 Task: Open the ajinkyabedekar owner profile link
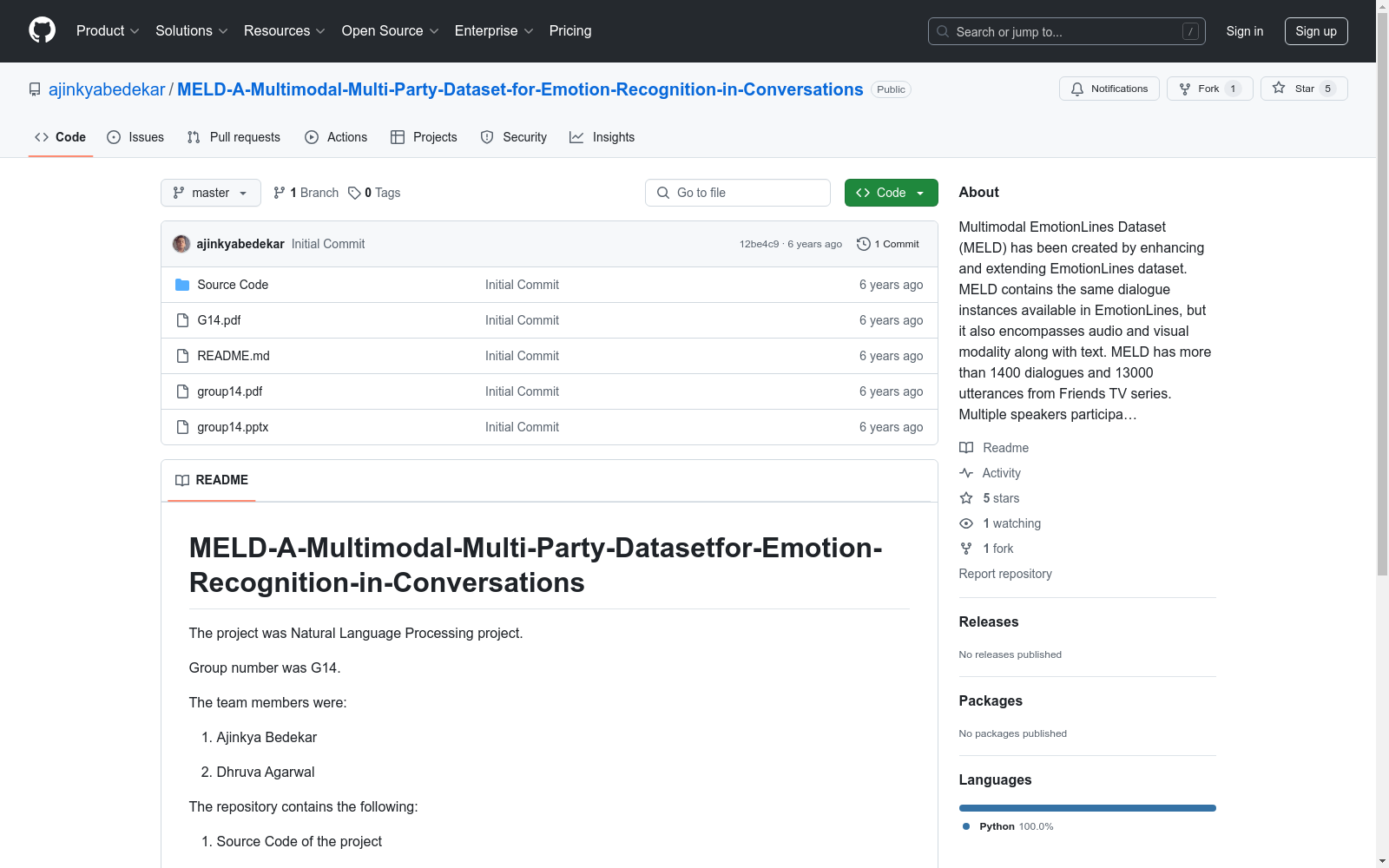tap(107, 89)
